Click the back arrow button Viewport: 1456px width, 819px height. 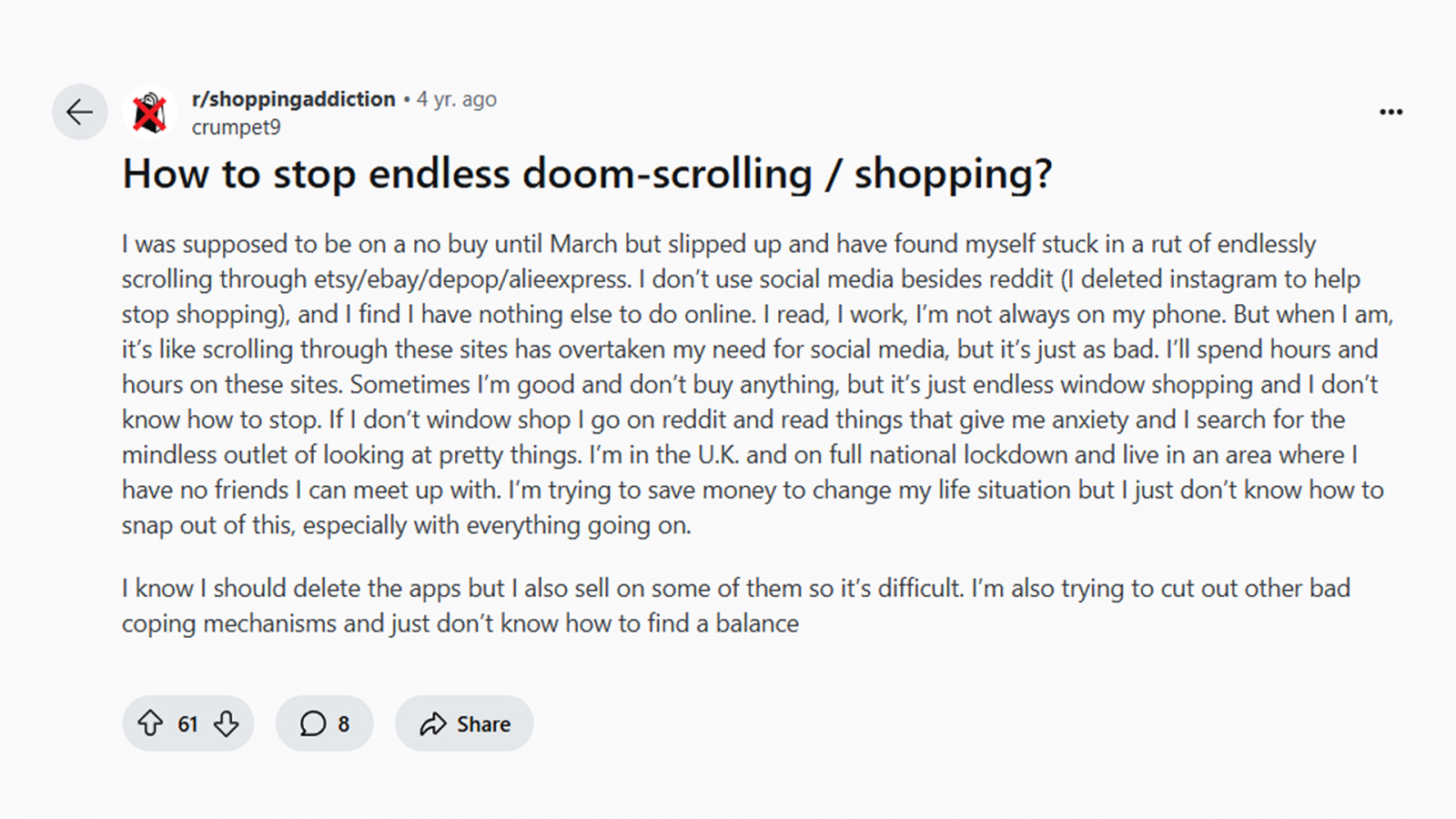point(80,112)
